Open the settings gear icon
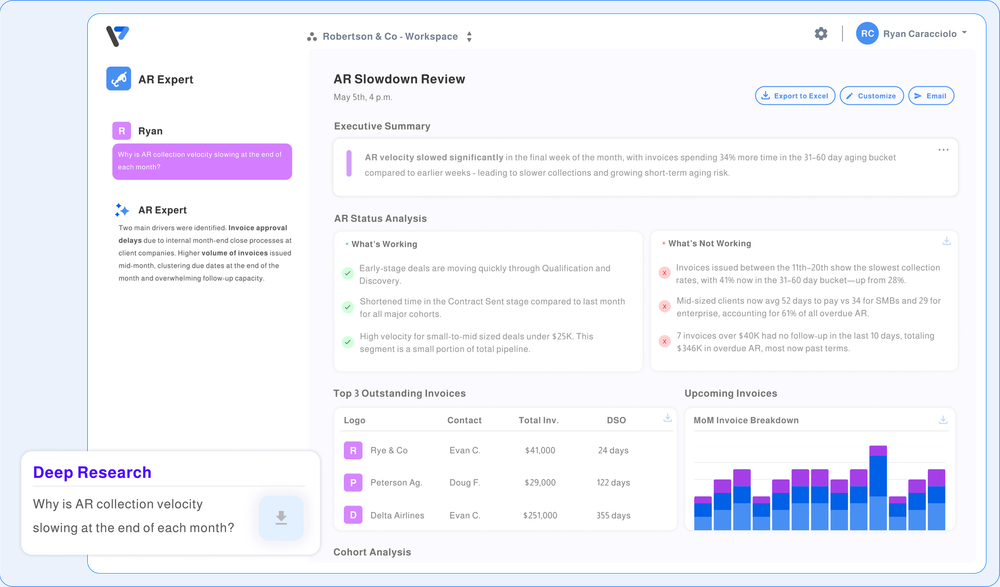This screenshot has width=1000, height=587. pyautogui.click(x=821, y=34)
